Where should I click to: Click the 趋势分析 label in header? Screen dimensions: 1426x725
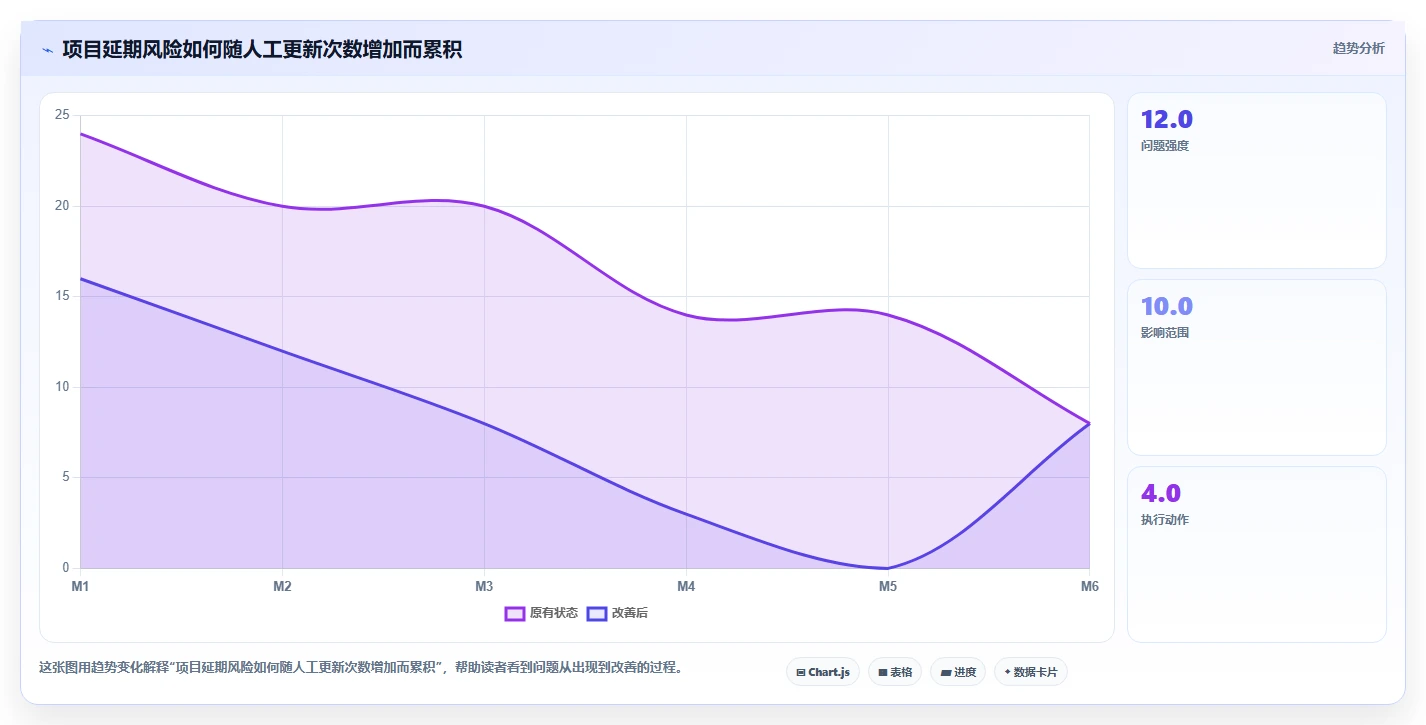click(1359, 48)
